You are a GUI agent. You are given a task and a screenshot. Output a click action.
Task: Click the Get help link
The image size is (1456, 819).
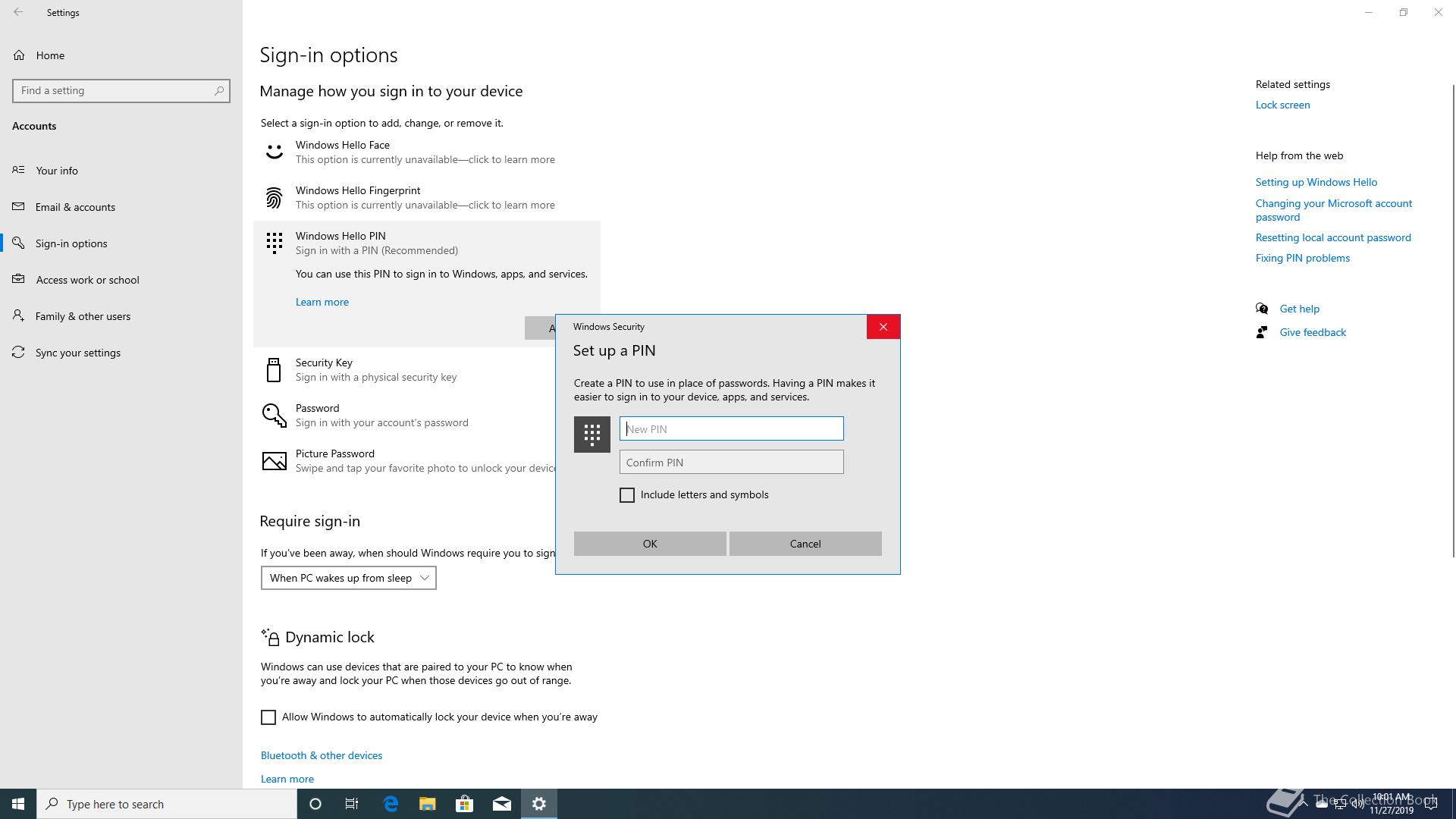coord(1299,309)
